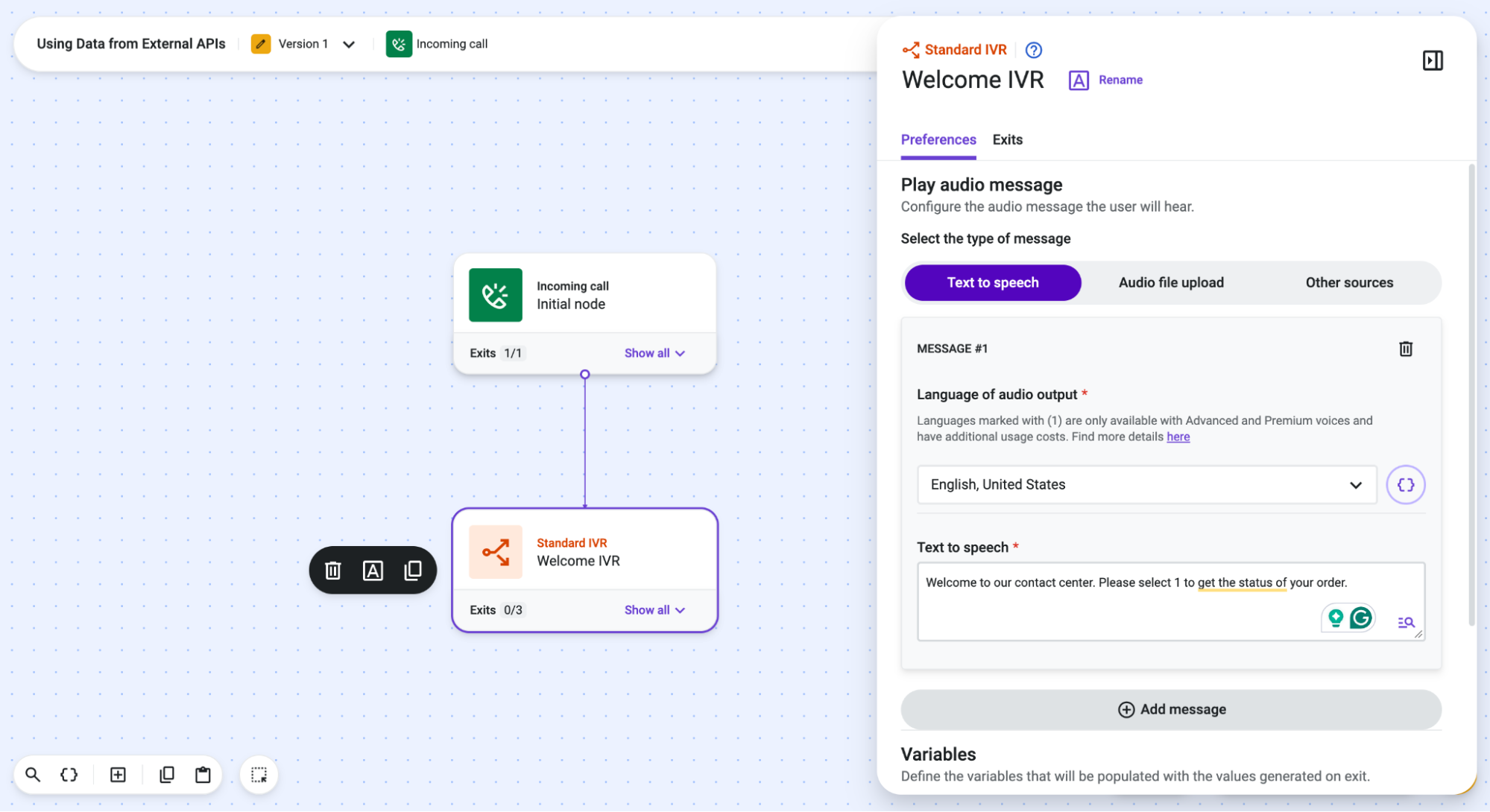Open Standard IVR help question mark icon
1490x812 pixels.
point(1034,50)
